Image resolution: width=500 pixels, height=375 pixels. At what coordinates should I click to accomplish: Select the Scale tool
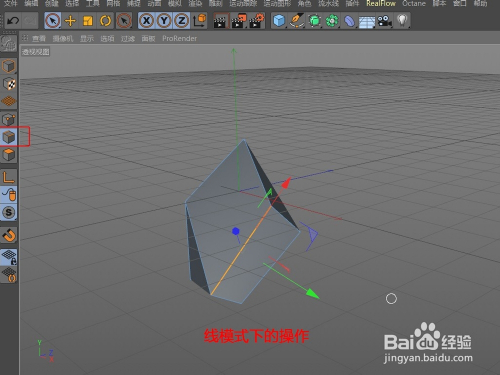point(88,21)
